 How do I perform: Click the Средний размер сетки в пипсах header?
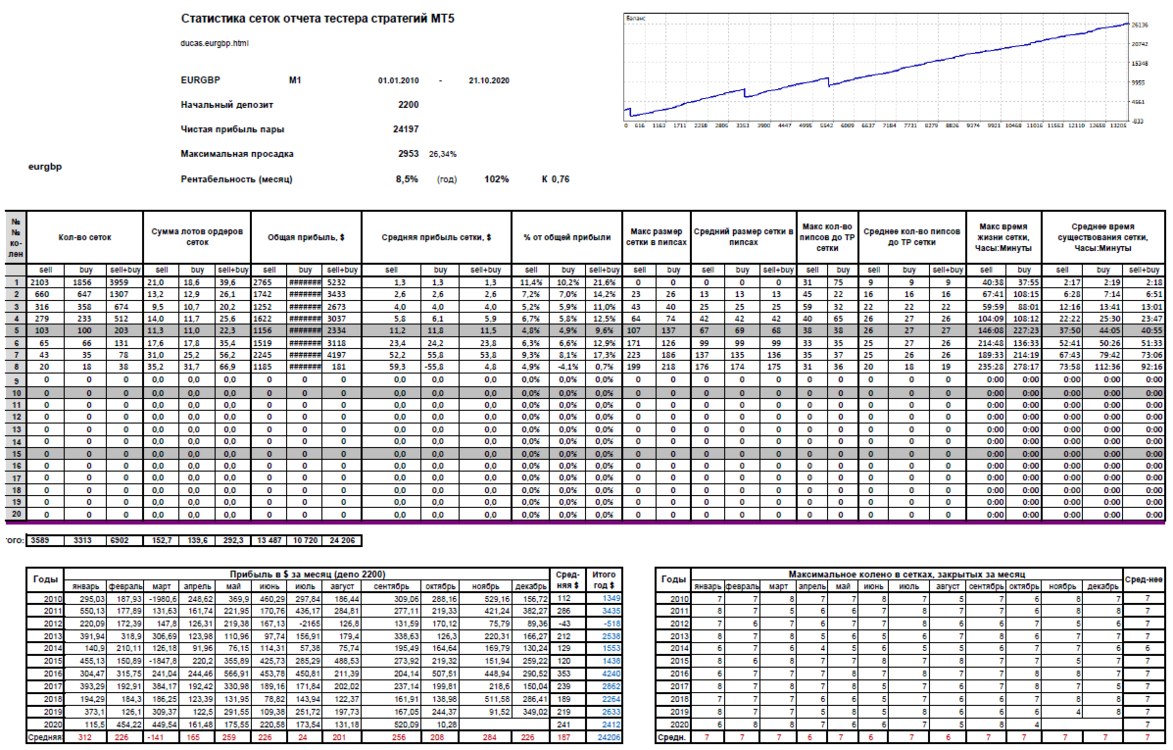(743, 237)
